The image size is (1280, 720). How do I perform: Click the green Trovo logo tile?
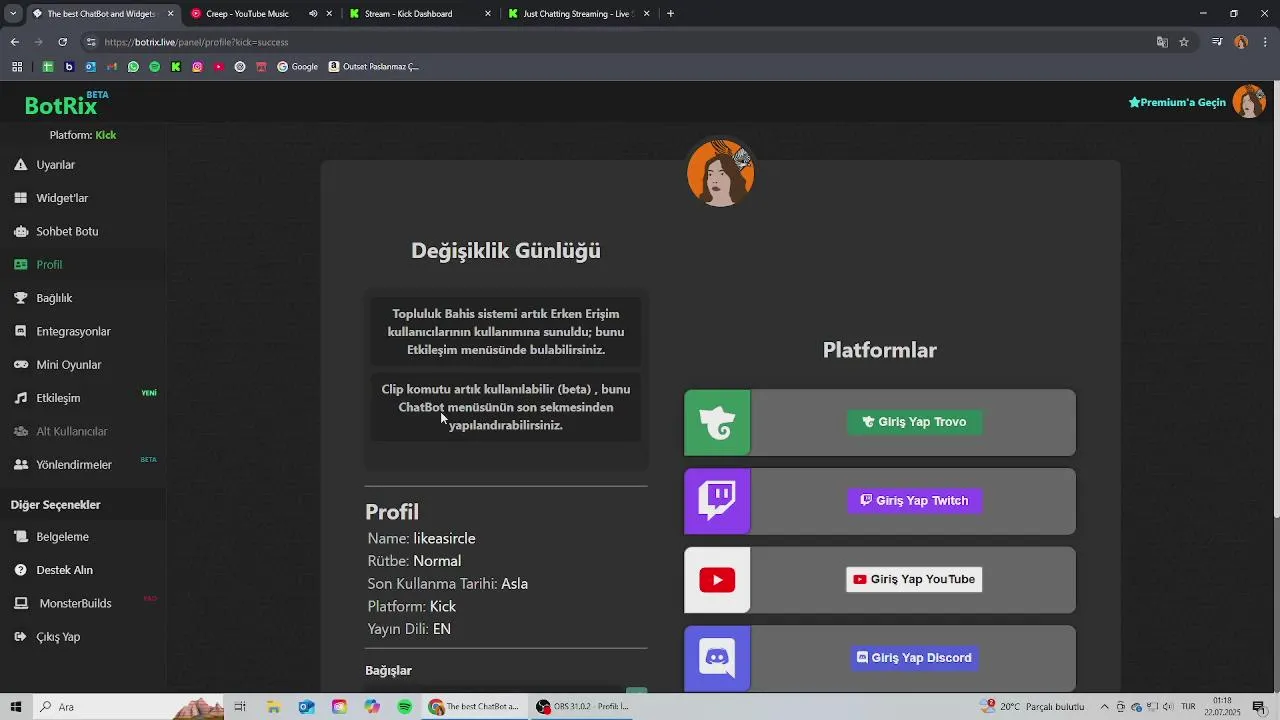click(717, 423)
